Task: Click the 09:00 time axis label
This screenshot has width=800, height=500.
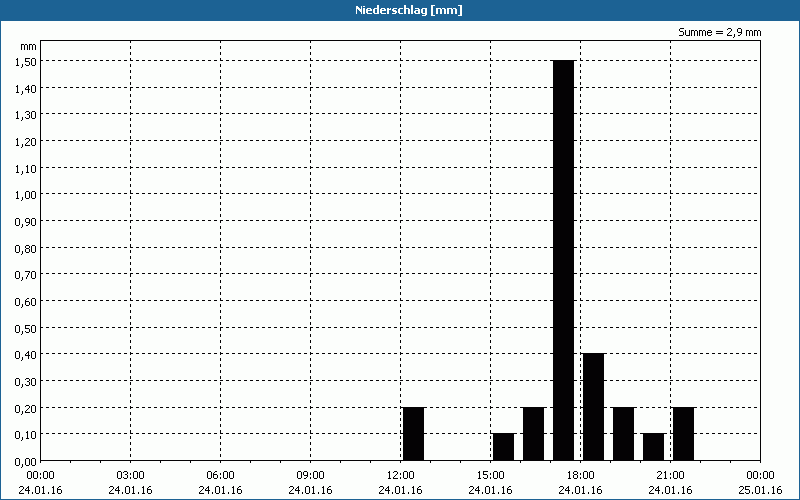Action: pyautogui.click(x=310, y=476)
